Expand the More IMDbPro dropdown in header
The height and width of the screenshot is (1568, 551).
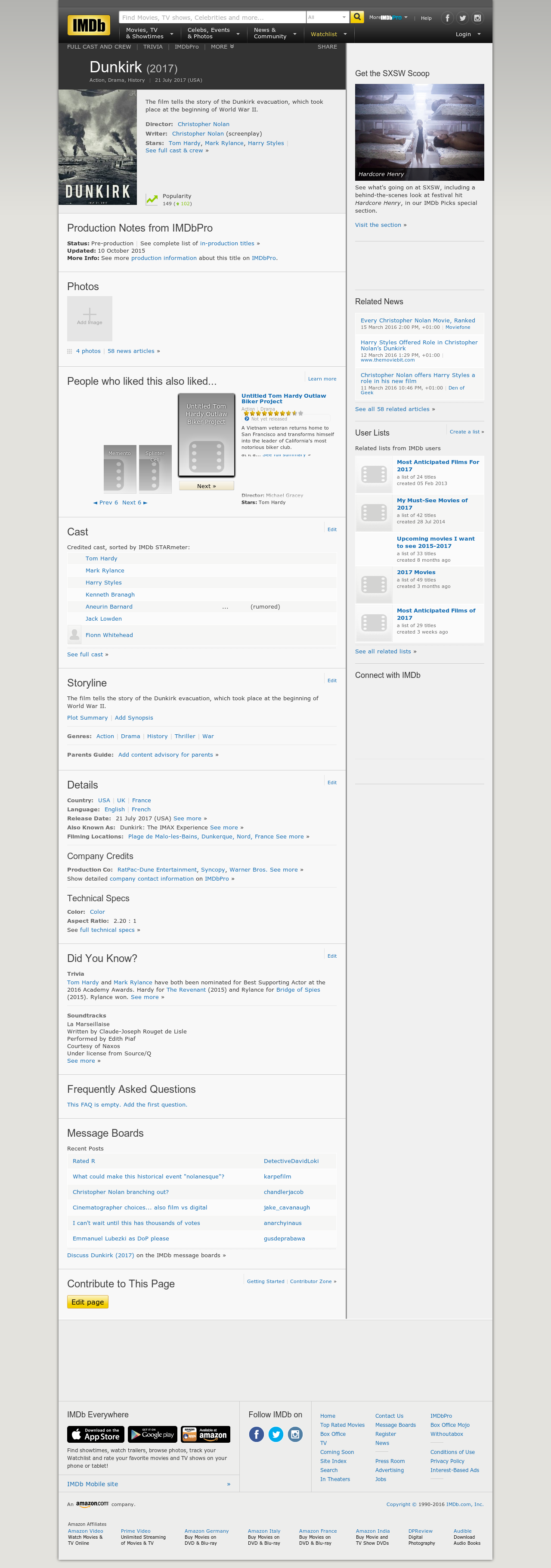[x=388, y=18]
